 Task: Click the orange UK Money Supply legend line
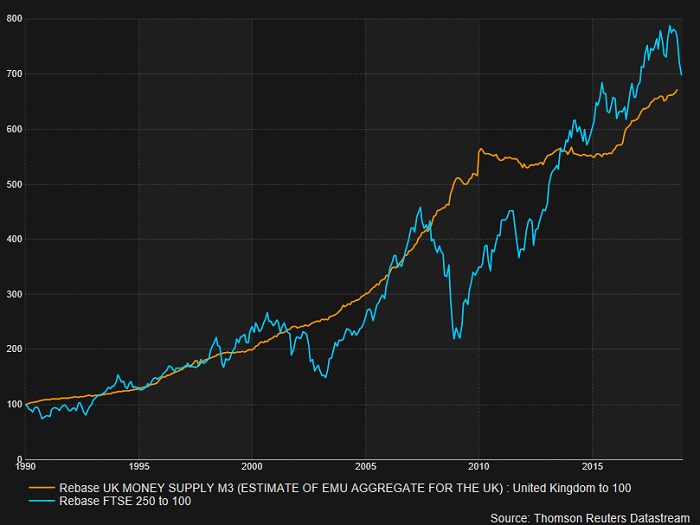click(42, 488)
